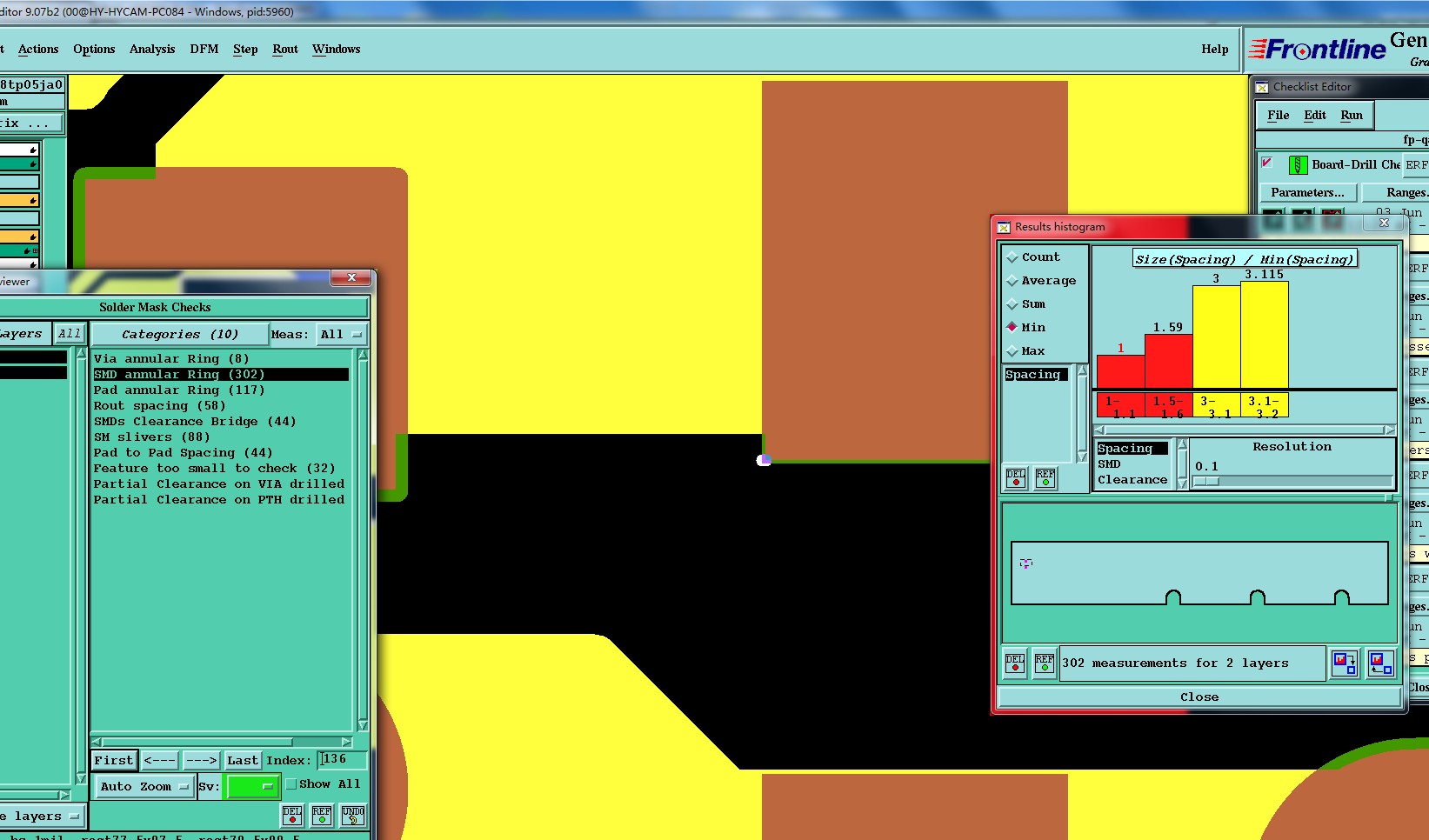
Task: Open the Help menu
Action: 1215,50
